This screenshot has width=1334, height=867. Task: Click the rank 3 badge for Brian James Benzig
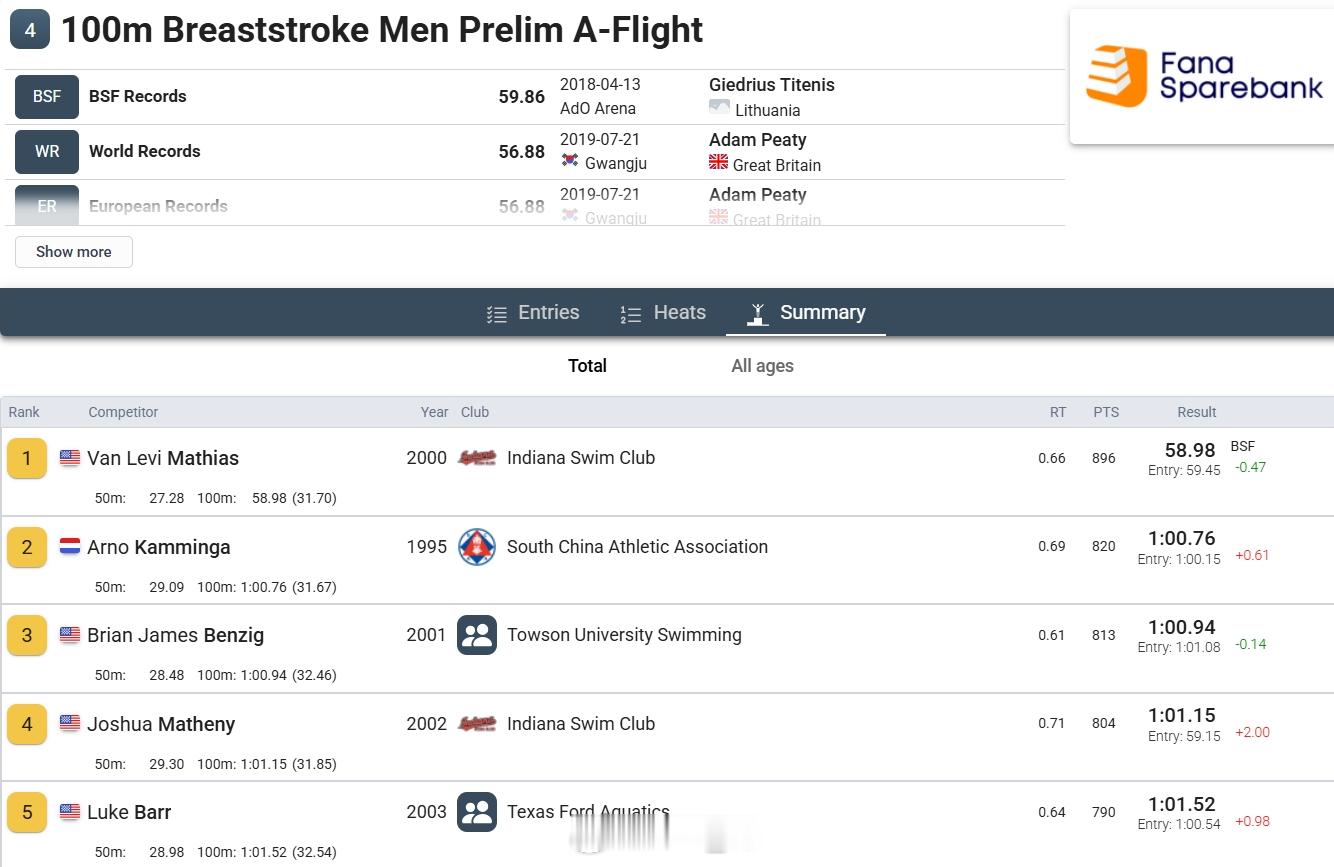click(x=27, y=635)
